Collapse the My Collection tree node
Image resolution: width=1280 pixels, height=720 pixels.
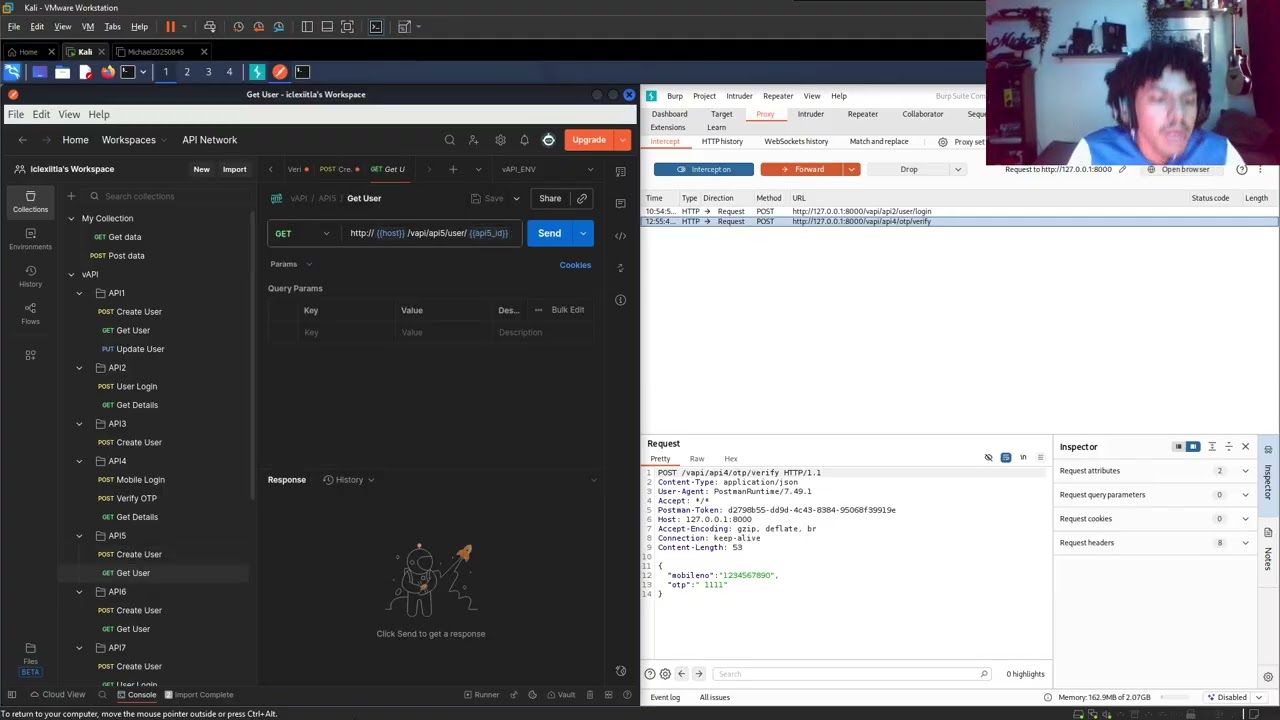coord(71,218)
